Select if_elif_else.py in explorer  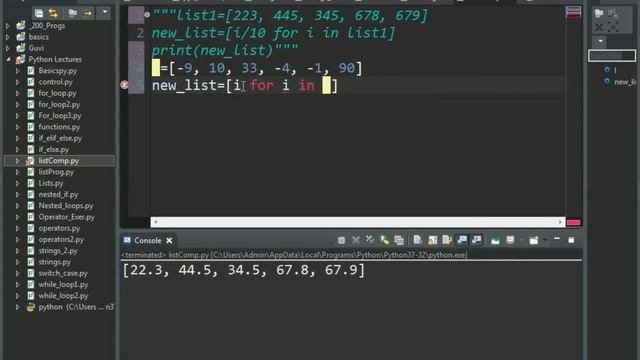(60, 138)
